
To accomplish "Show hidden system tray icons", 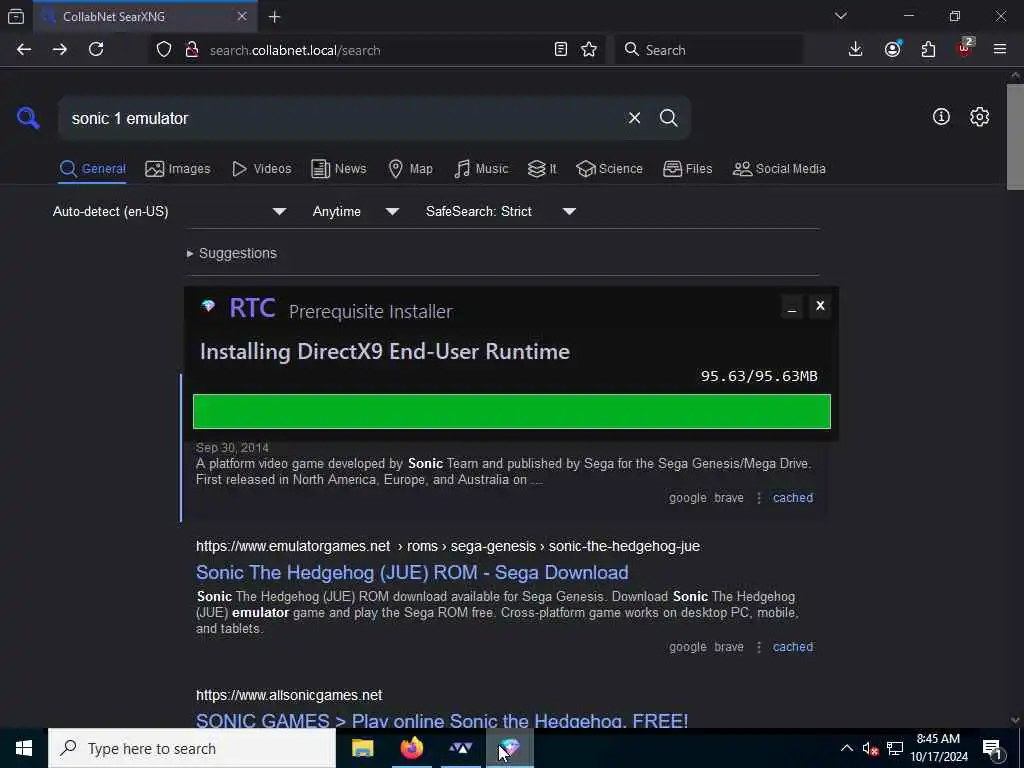I will coord(846,748).
